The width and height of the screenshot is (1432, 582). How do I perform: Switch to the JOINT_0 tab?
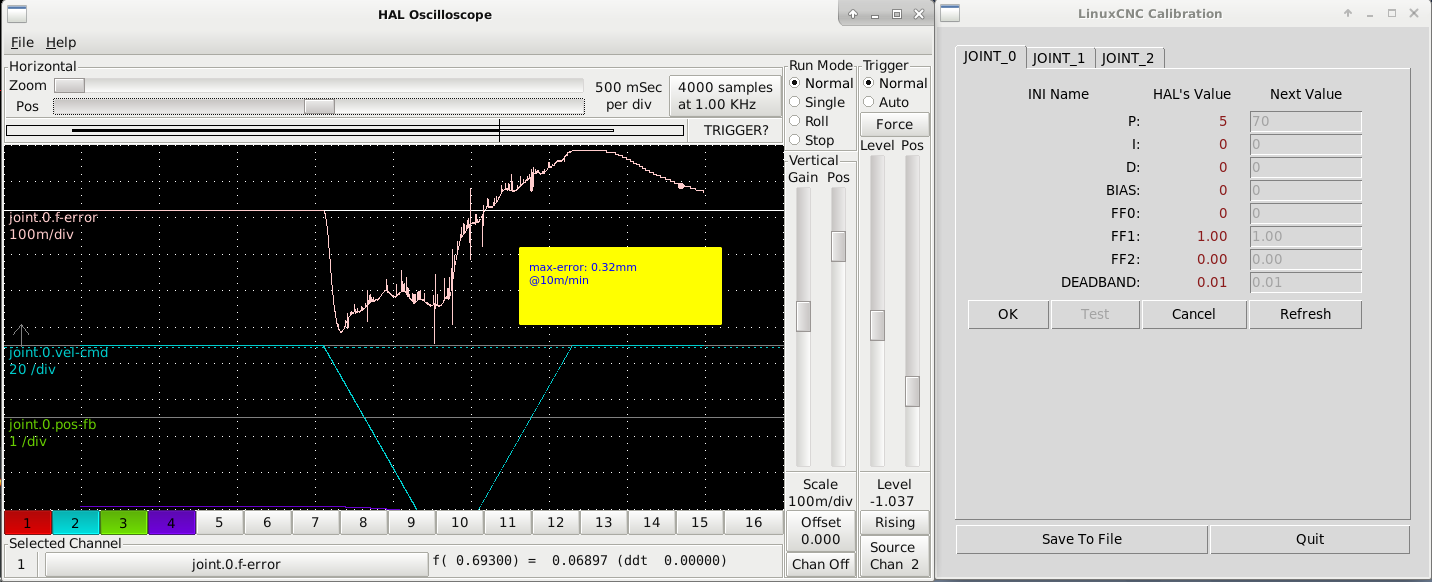pos(990,57)
